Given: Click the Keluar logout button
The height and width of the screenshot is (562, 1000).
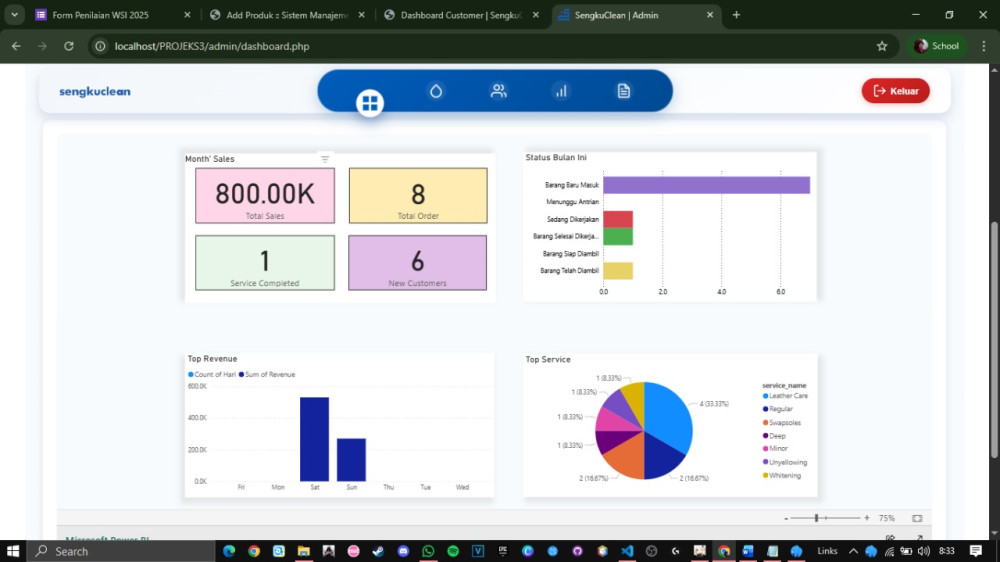Looking at the screenshot, I should click(x=895, y=91).
